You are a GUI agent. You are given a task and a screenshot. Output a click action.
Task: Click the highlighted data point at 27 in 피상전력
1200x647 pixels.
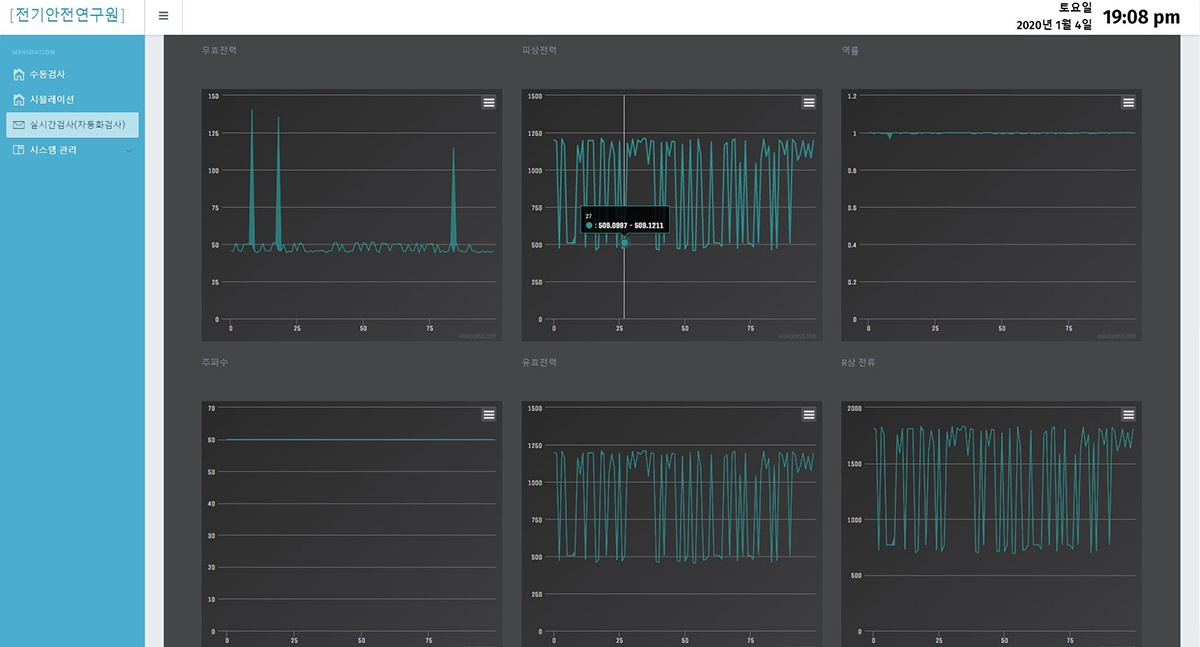(x=624, y=242)
